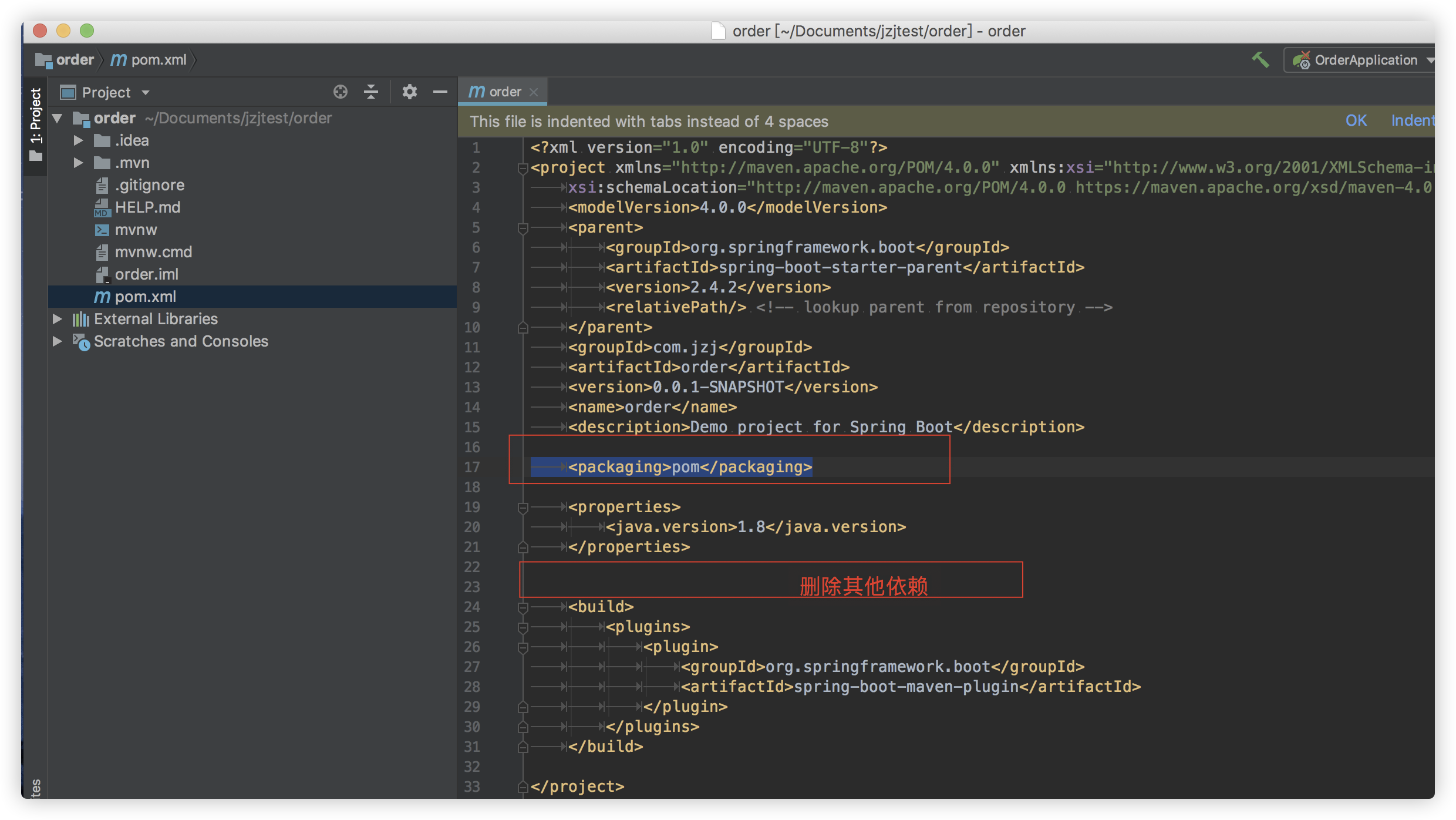Click the OrderApplication run configuration icon
This screenshot has width=1456, height=820.
click(x=1301, y=60)
